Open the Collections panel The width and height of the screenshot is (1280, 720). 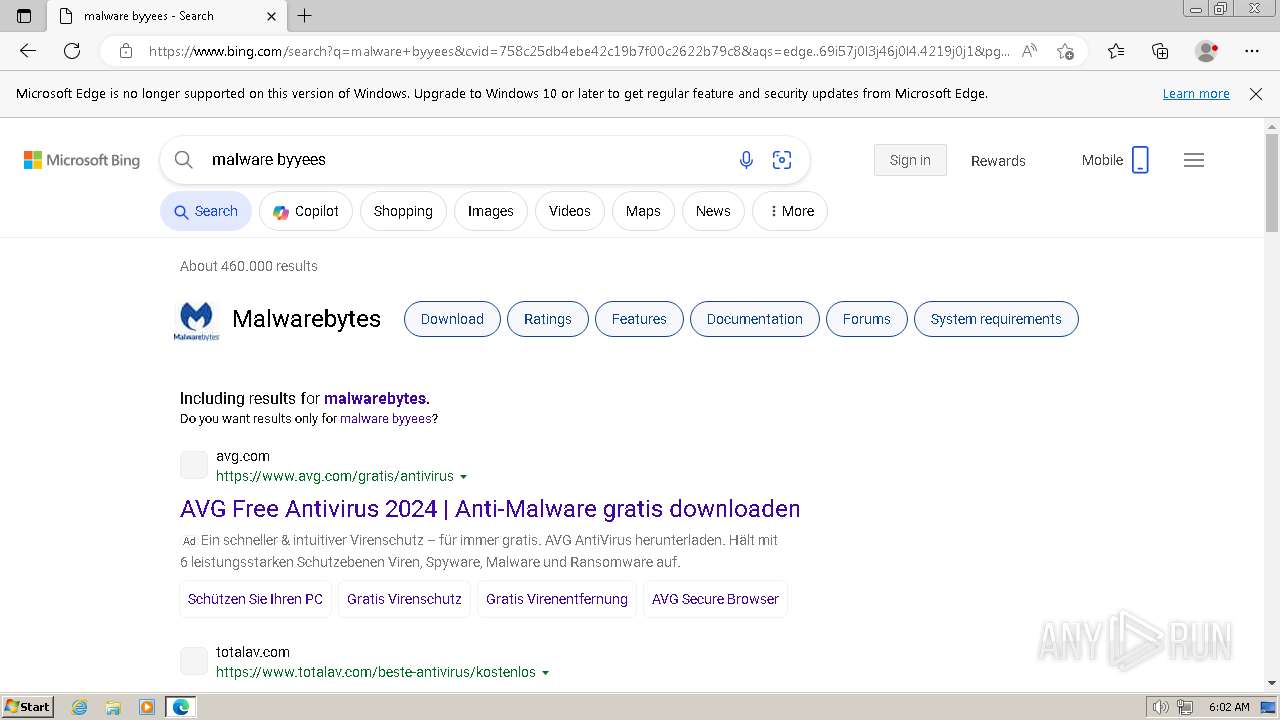point(1160,51)
